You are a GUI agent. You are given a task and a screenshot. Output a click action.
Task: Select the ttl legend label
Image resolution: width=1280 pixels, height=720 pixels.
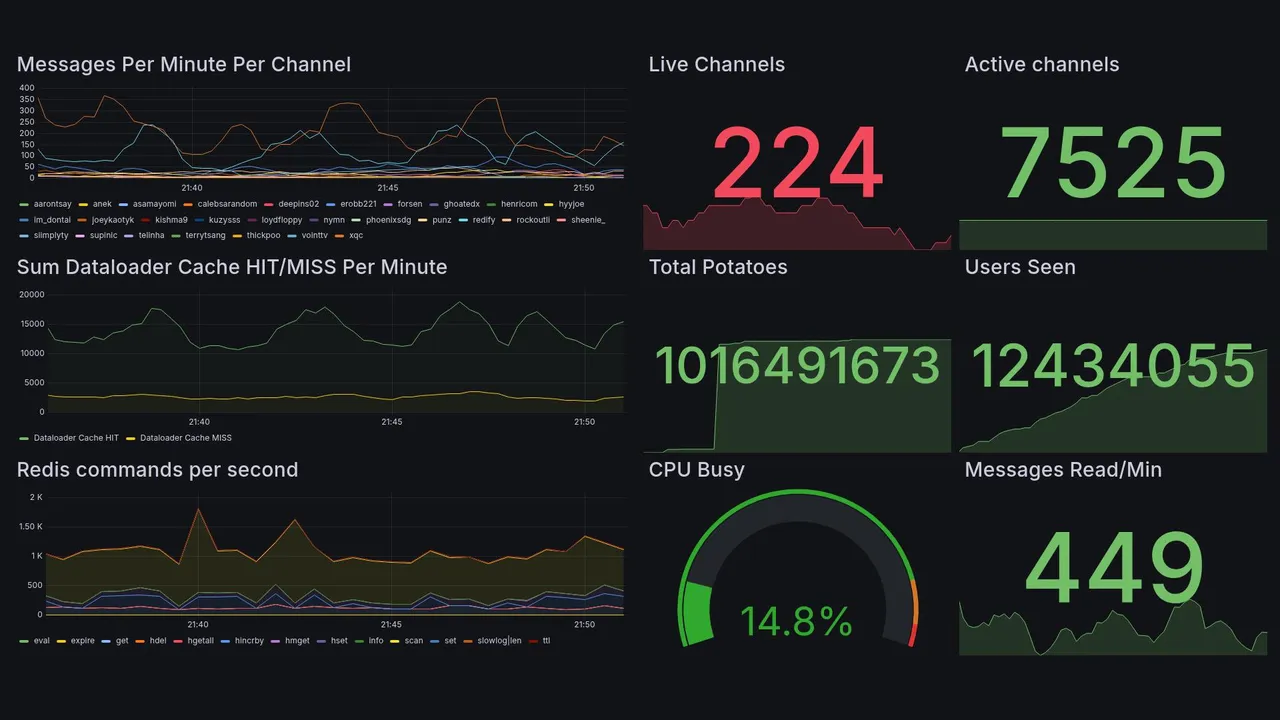pyautogui.click(x=546, y=640)
